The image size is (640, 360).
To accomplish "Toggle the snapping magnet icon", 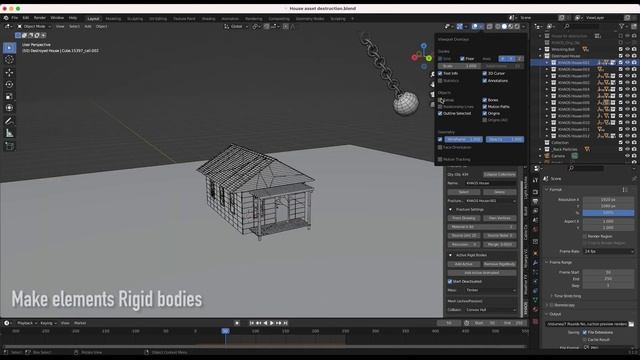I will click(x=267, y=27).
